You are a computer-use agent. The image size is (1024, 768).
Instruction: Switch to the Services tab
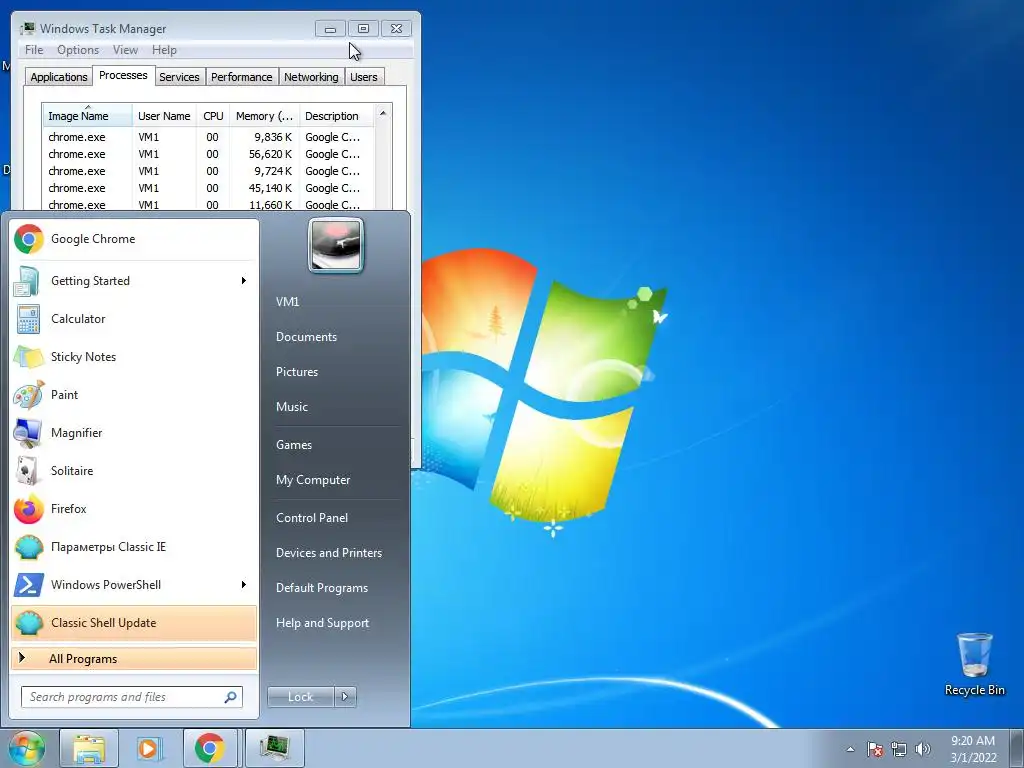tap(179, 77)
